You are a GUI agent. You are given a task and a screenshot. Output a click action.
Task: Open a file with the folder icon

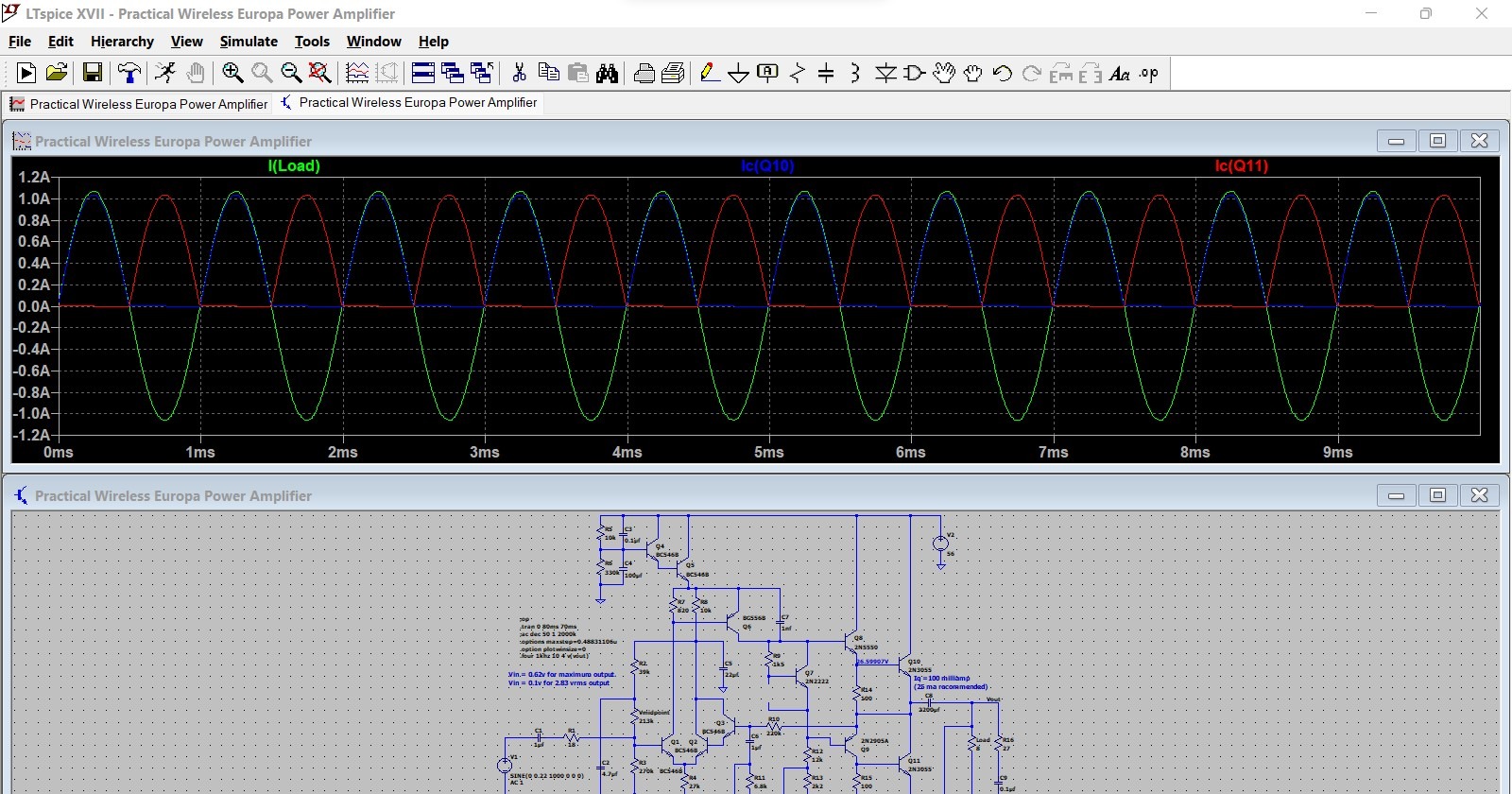coord(57,73)
